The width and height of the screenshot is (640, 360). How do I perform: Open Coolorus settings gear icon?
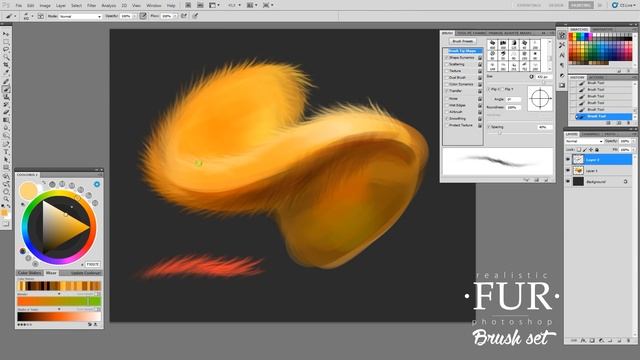[x=97, y=184]
